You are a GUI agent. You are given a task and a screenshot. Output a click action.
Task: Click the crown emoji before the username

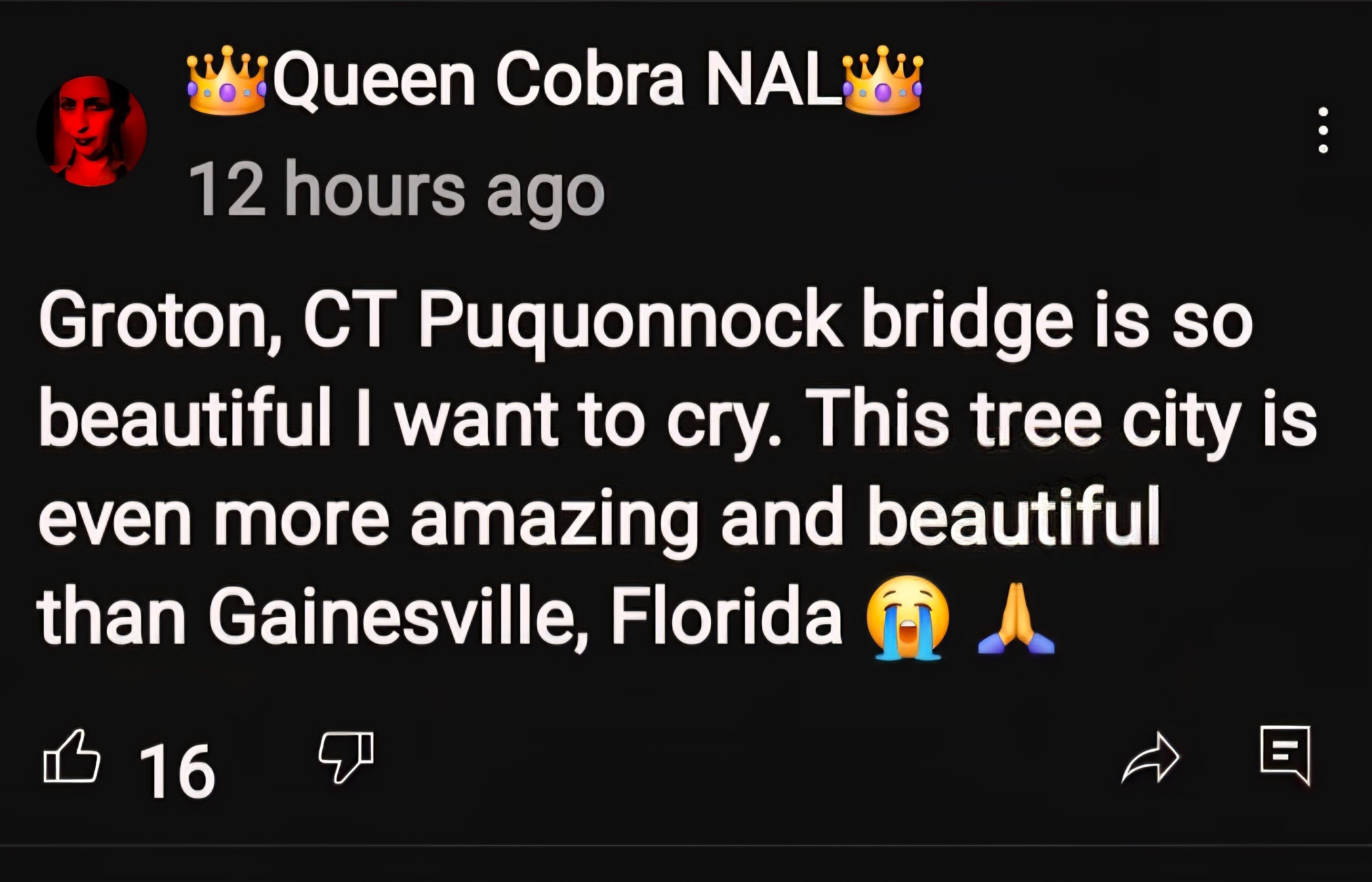[227, 80]
